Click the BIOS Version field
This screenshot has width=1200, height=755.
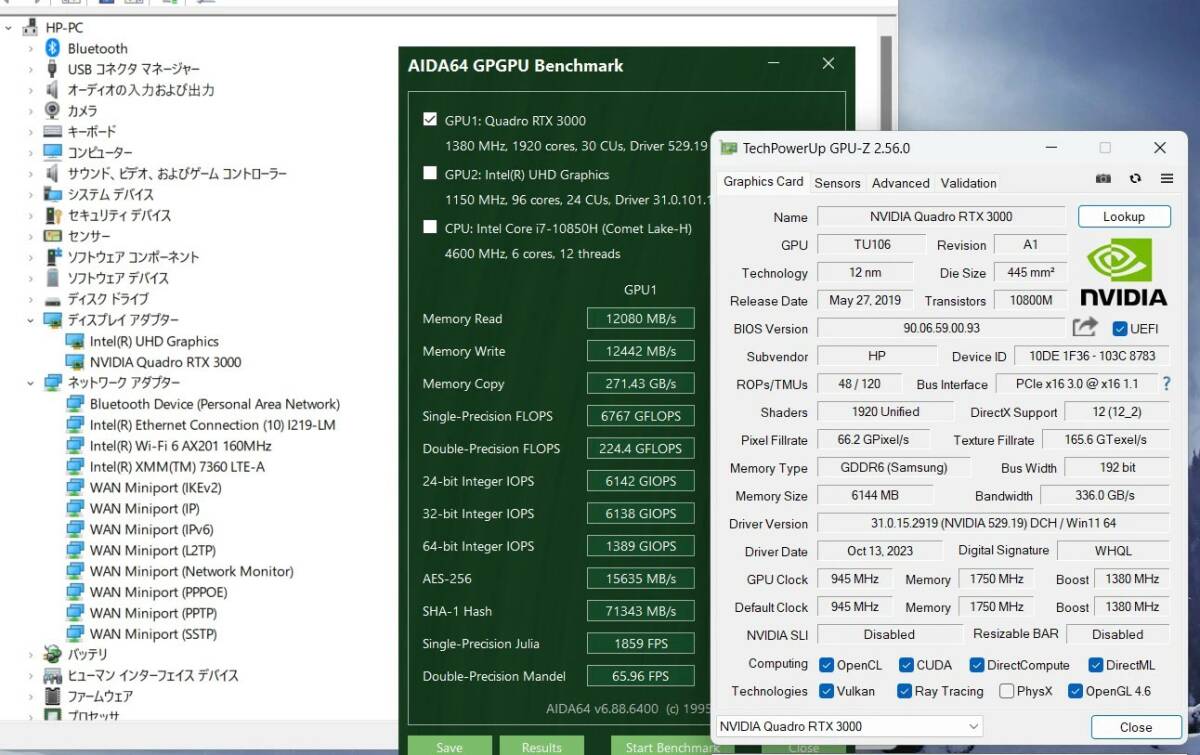(940, 328)
